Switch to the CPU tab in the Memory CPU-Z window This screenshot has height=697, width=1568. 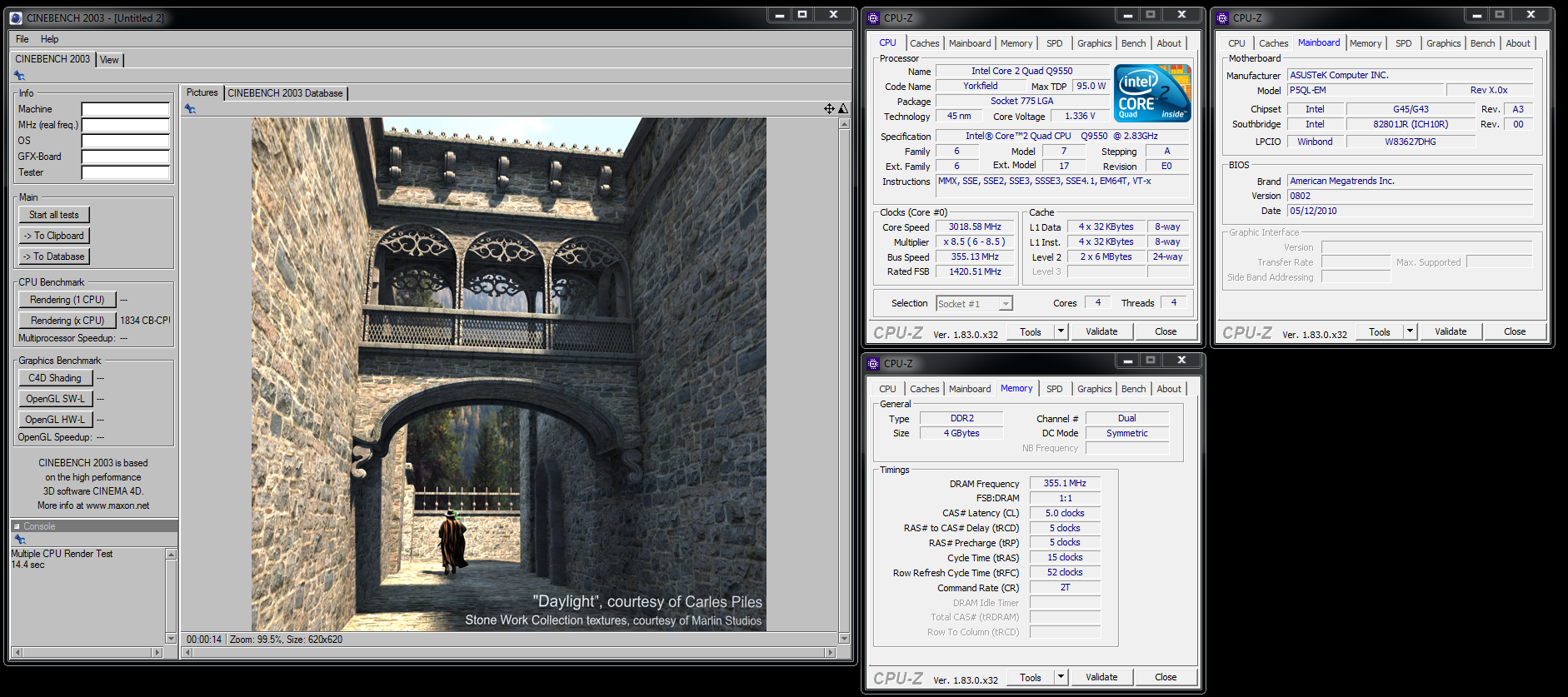887,389
